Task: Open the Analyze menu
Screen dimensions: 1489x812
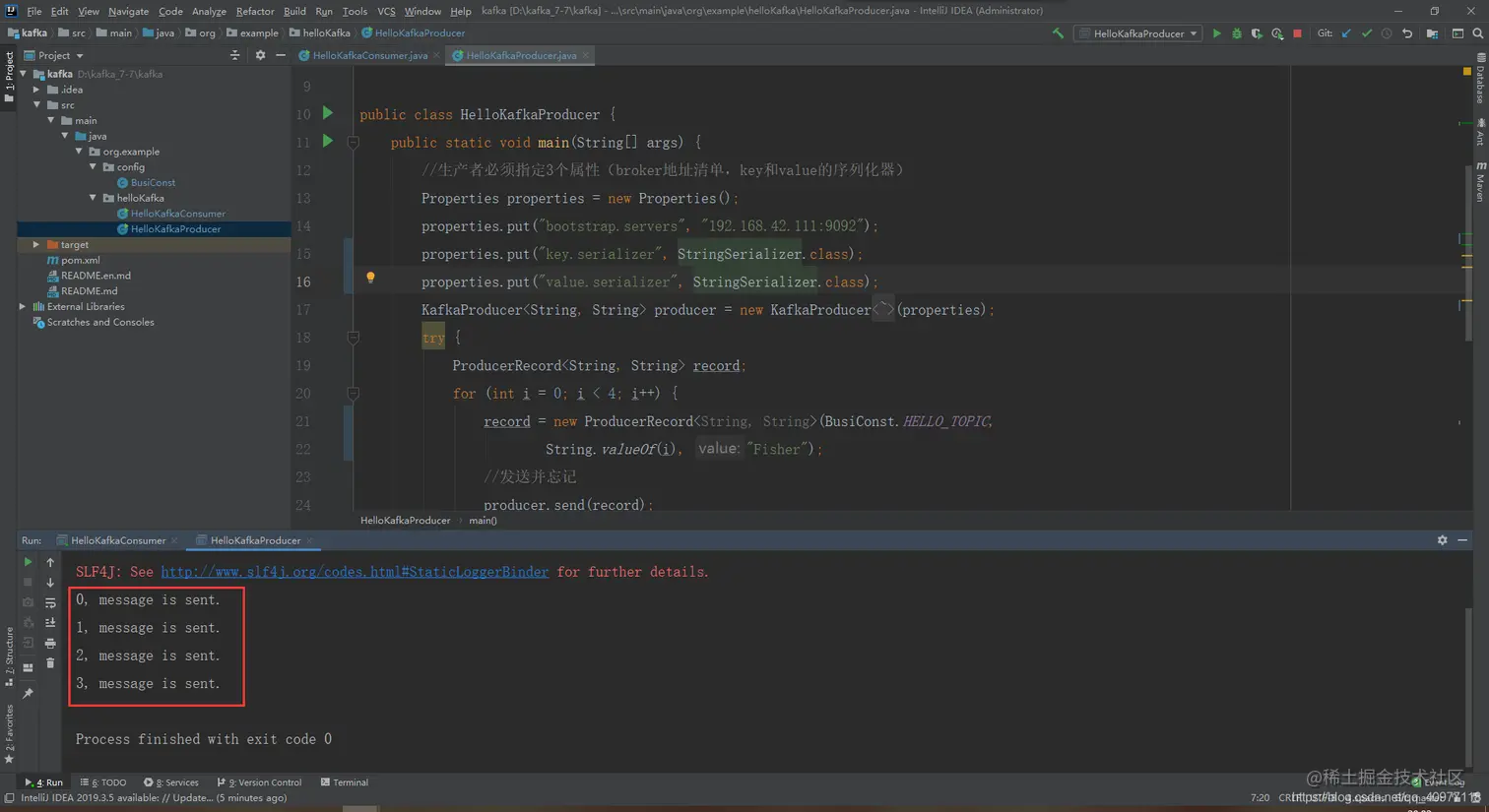Action: [209, 11]
